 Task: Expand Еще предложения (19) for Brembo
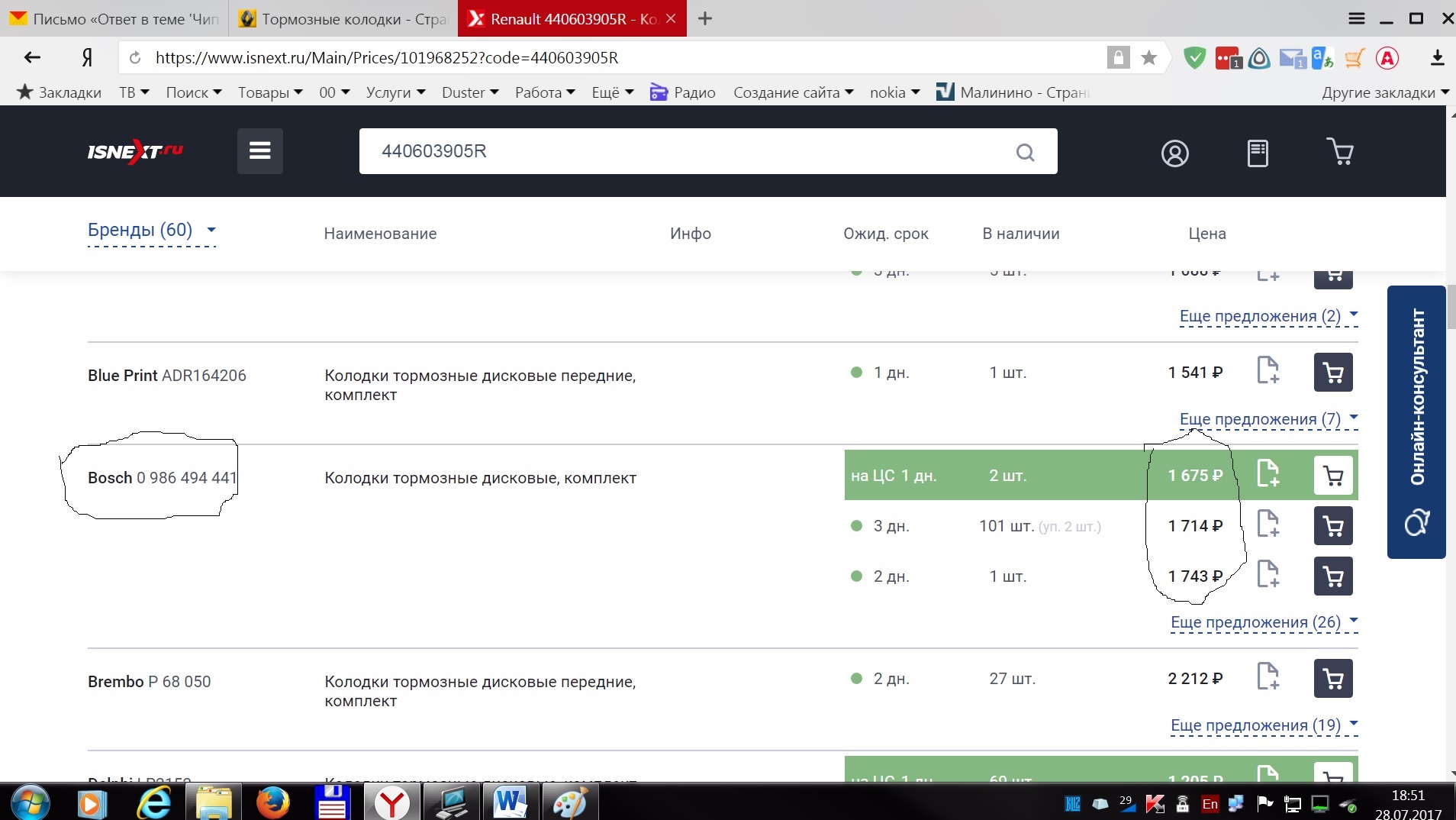pos(1264,725)
